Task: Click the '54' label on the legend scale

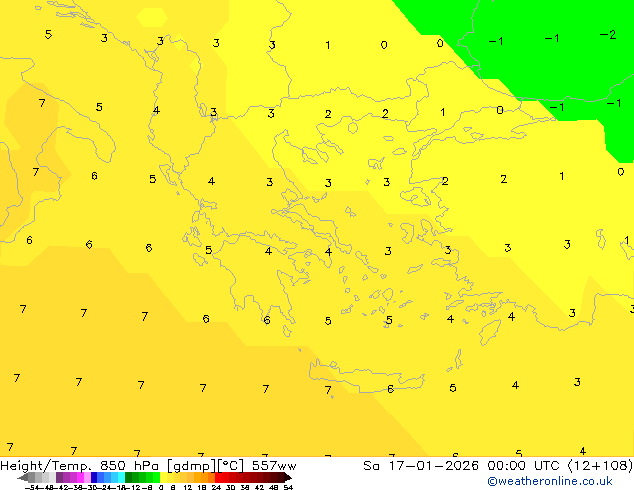Action: (288, 487)
